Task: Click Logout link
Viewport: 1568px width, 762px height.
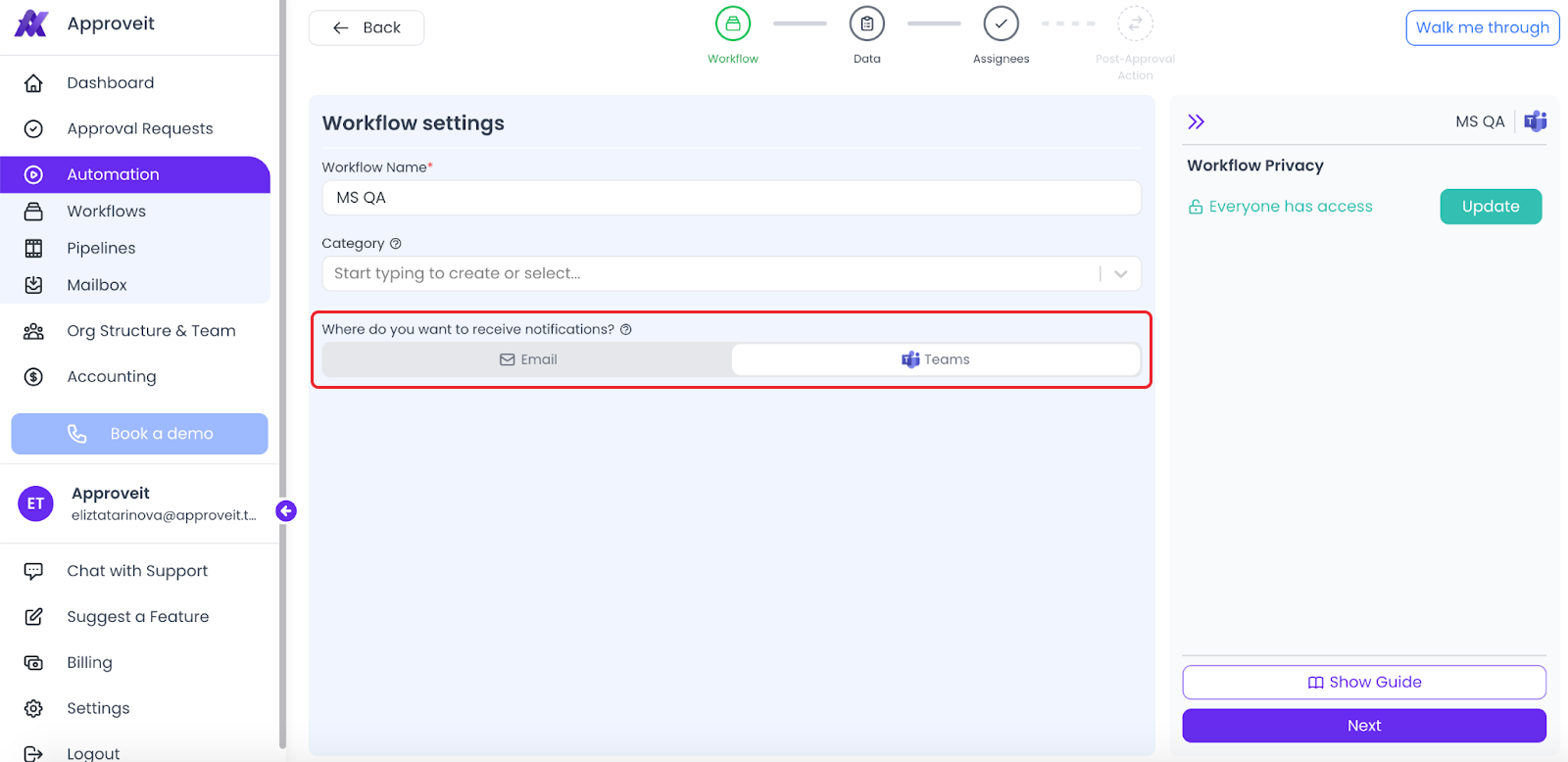Action: (93, 753)
